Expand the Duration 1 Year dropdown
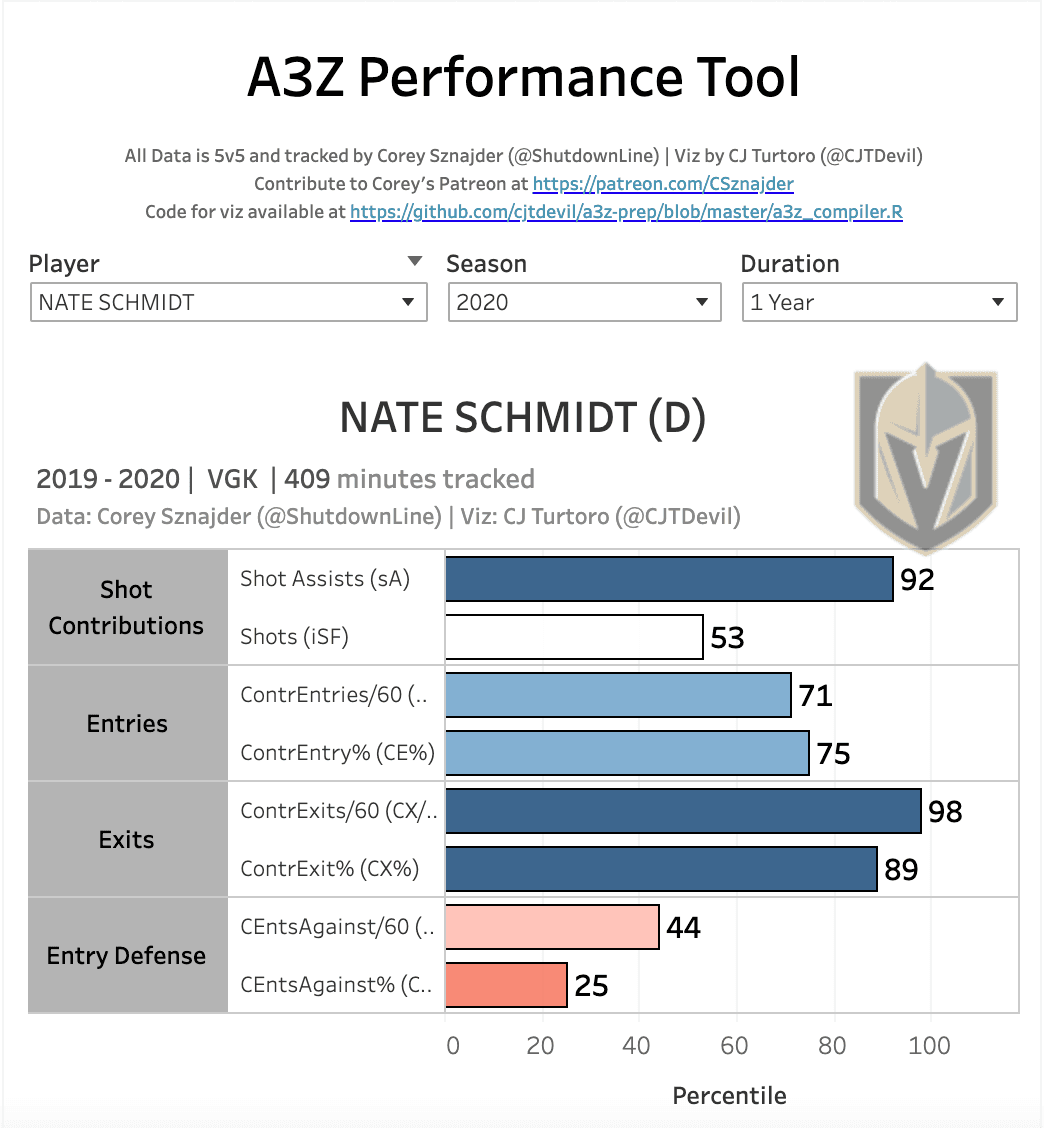 click(878, 302)
